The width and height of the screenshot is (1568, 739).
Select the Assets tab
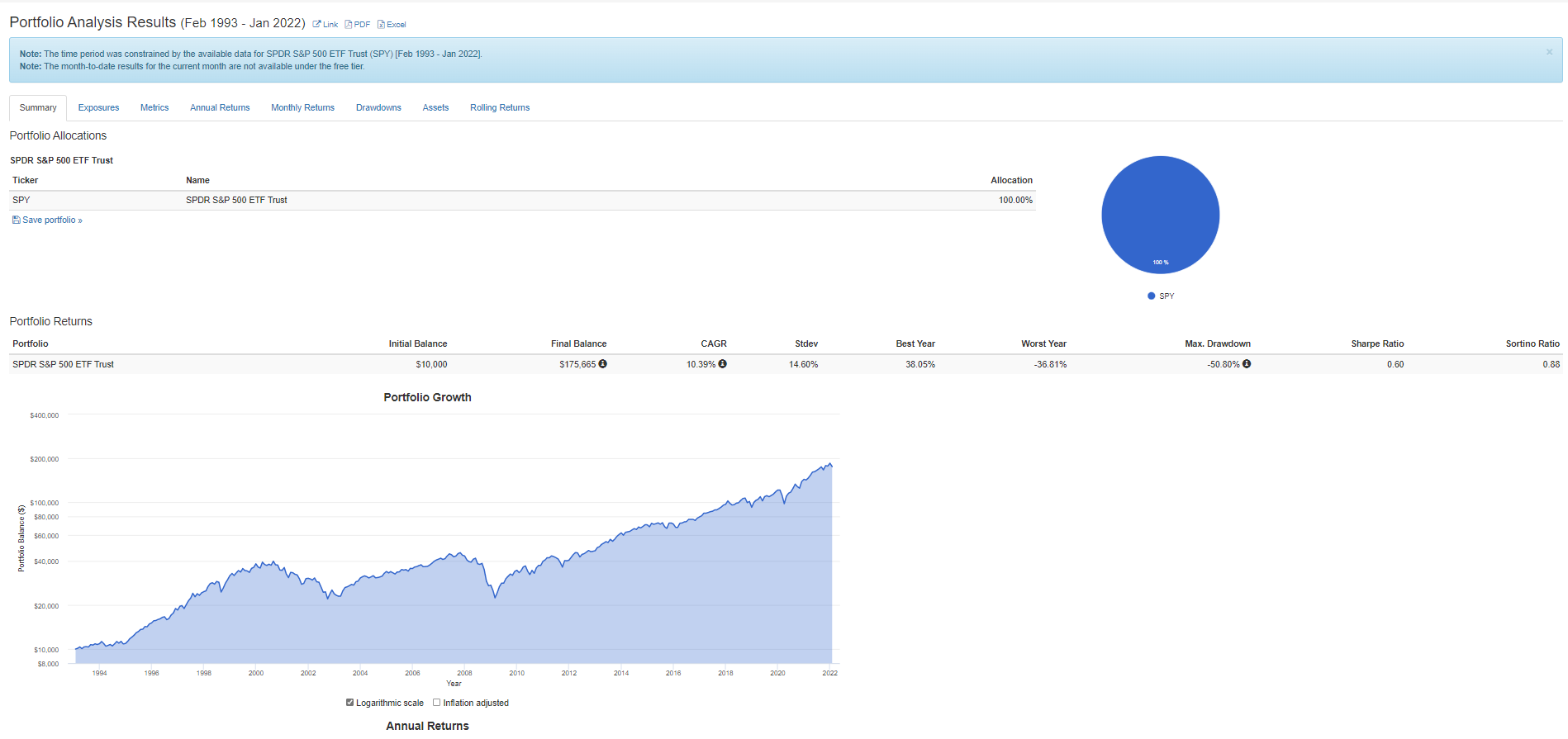[x=435, y=108]
